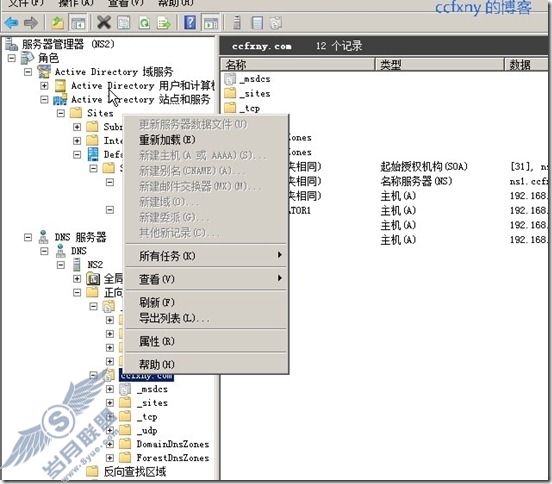Click the Back arrow toolbar icon
Image resolution: width=552 pixels, height=484 pixels.
pos(11,23)
